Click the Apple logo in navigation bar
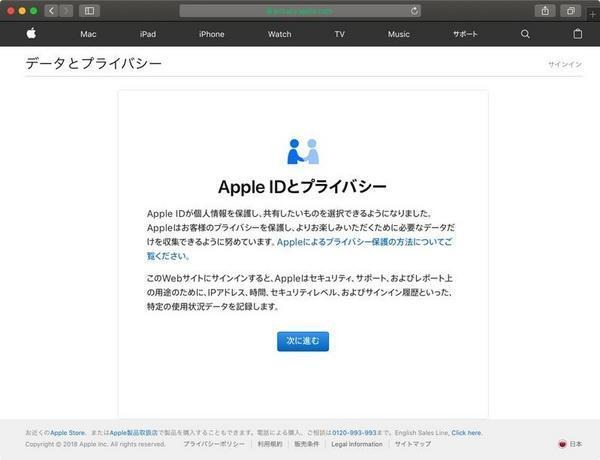The width and height of the screenshot is (600, 460). pyautogui.click(x=31, y=33)
